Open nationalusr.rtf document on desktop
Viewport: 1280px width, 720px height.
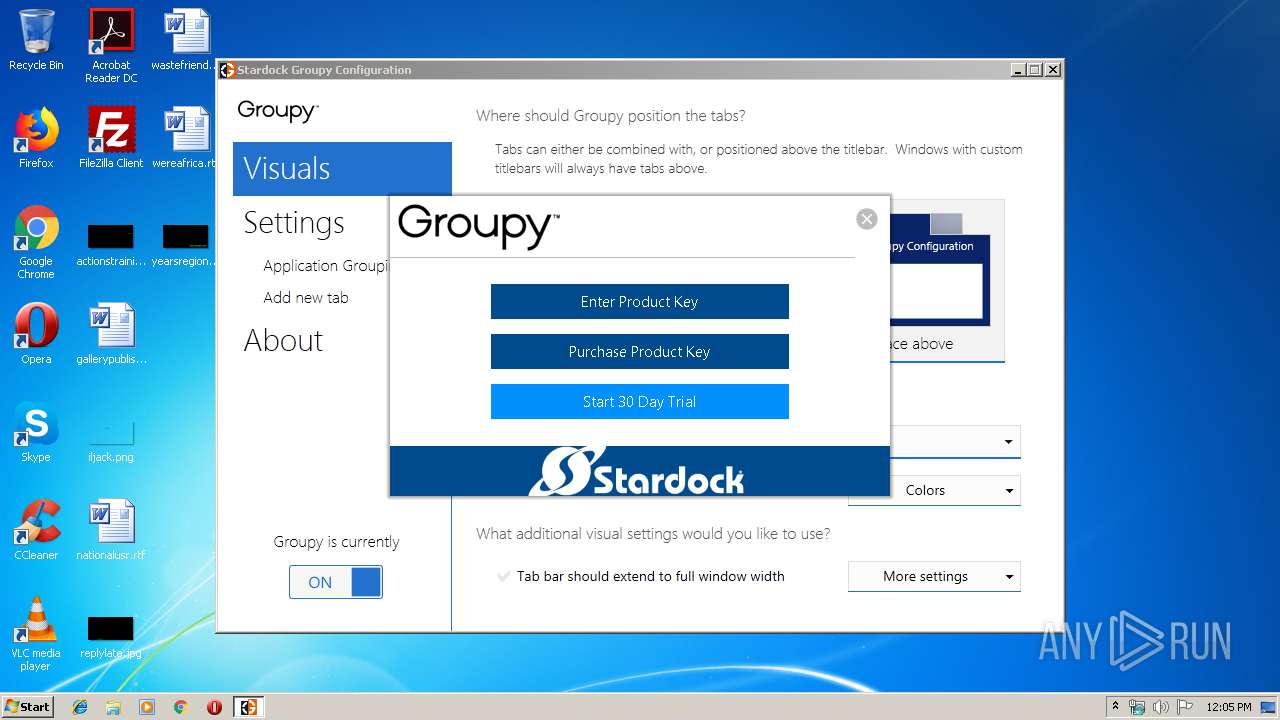tap(111, 530)
